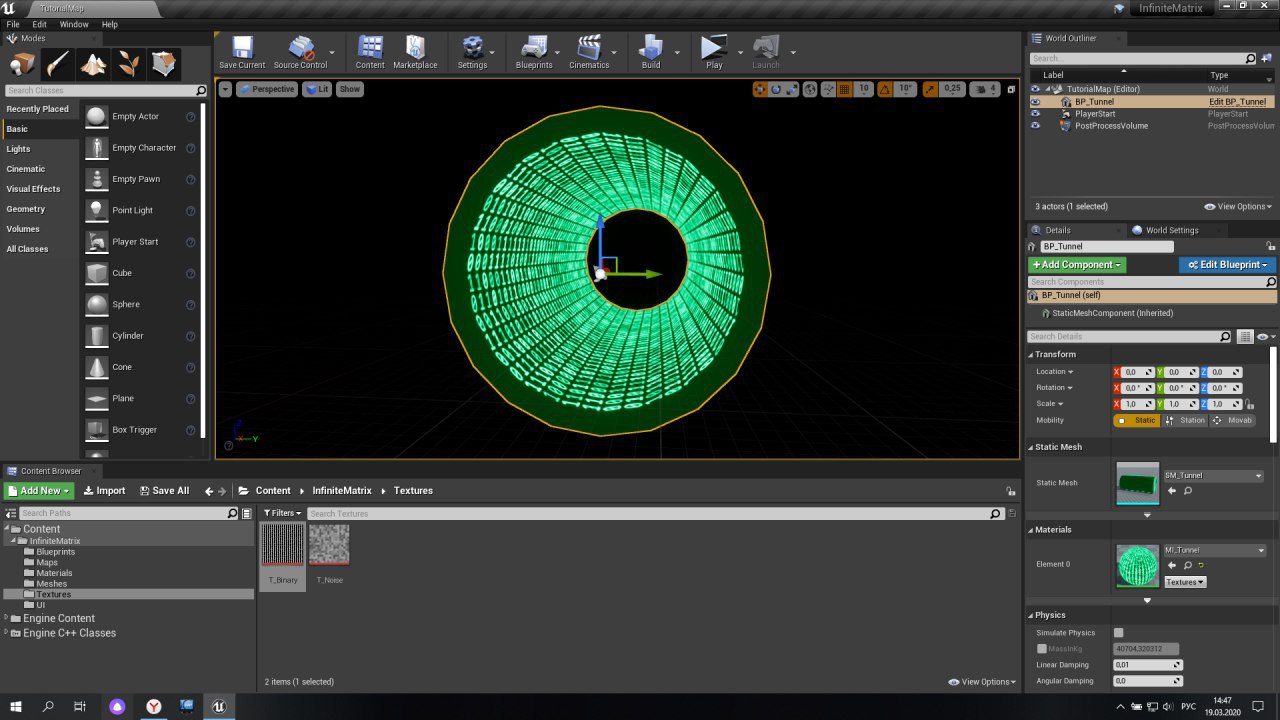This screenshot has height=720, width=1280.
Task: Click the MI_Tunnel material preview swatch
Action: (1137, 565)
